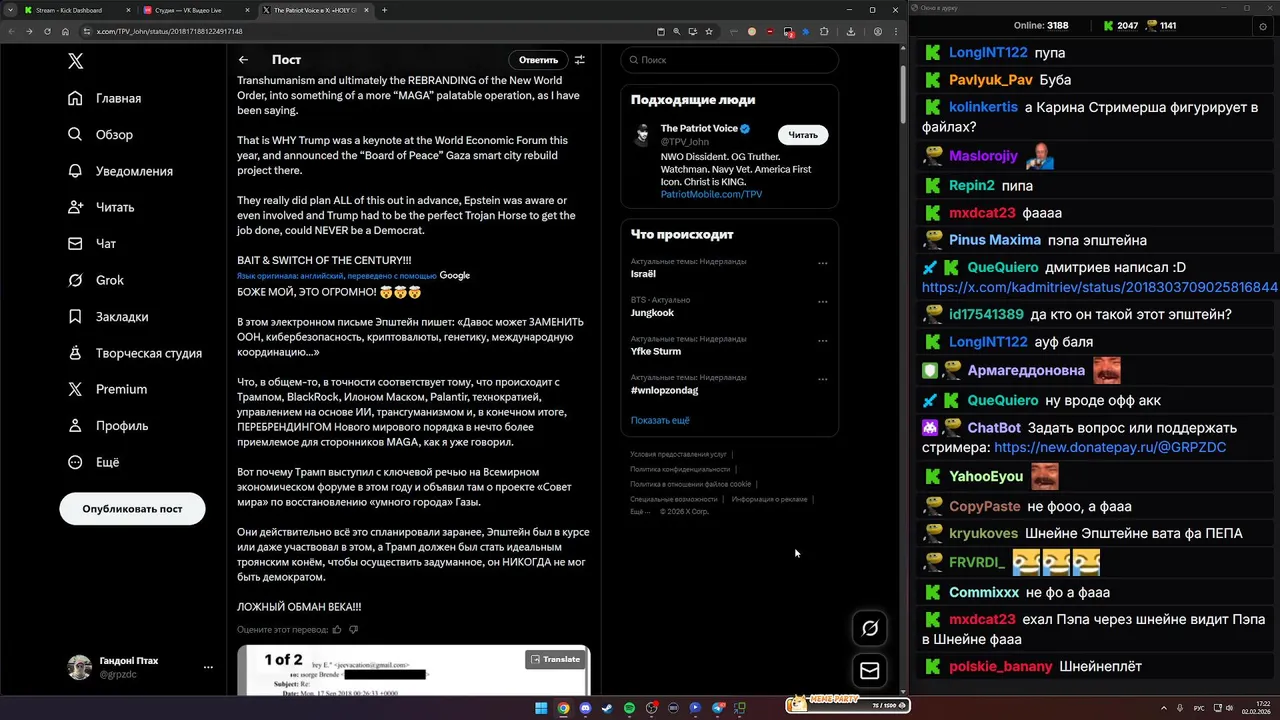
Task: Open Premium in the sidebar
Action: (107, 389)
